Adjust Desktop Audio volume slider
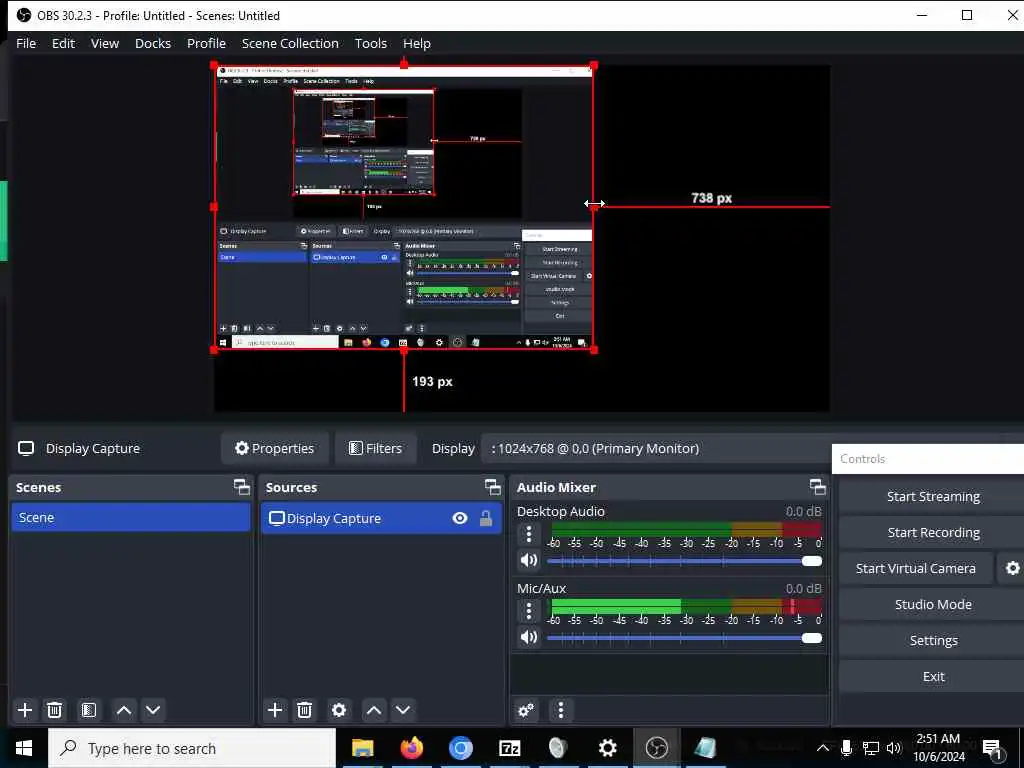The image size is (1024, 768). [x=684, y=561]
